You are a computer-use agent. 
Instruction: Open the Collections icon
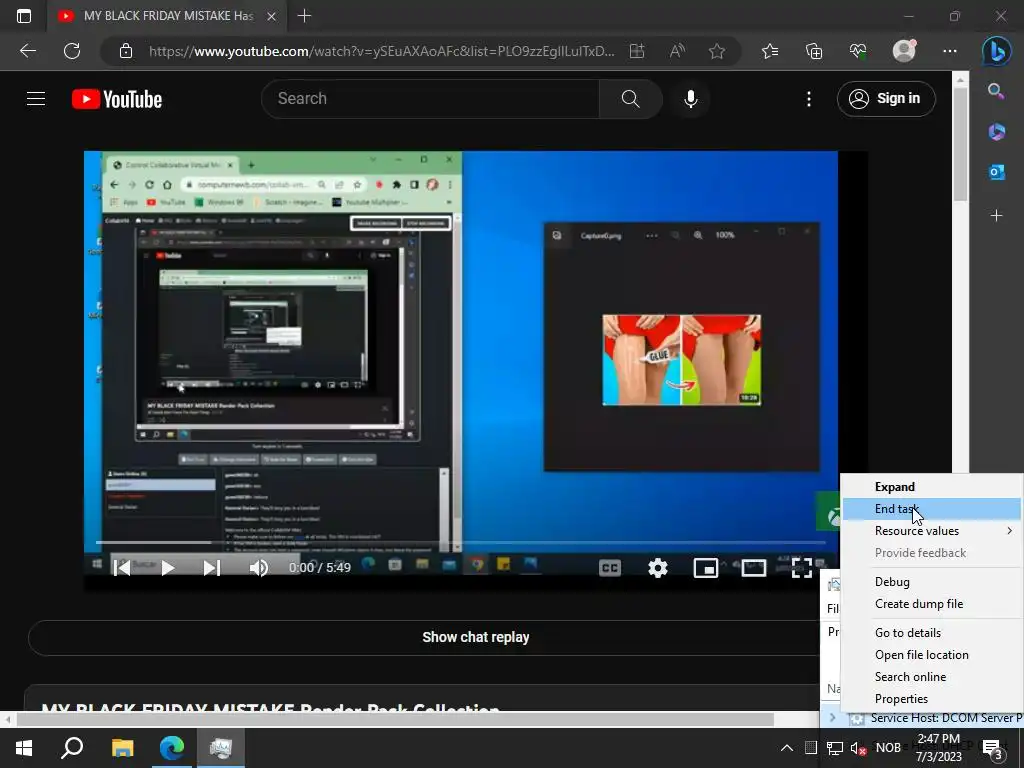[x=814, y=51]
